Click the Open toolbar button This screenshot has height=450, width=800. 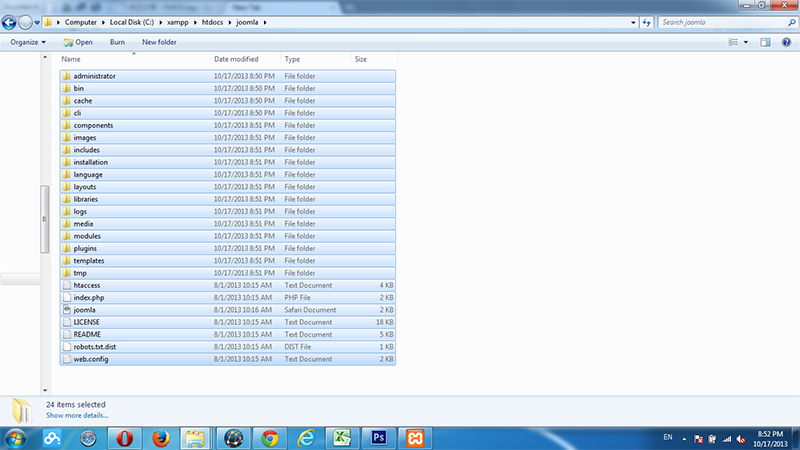78,42
